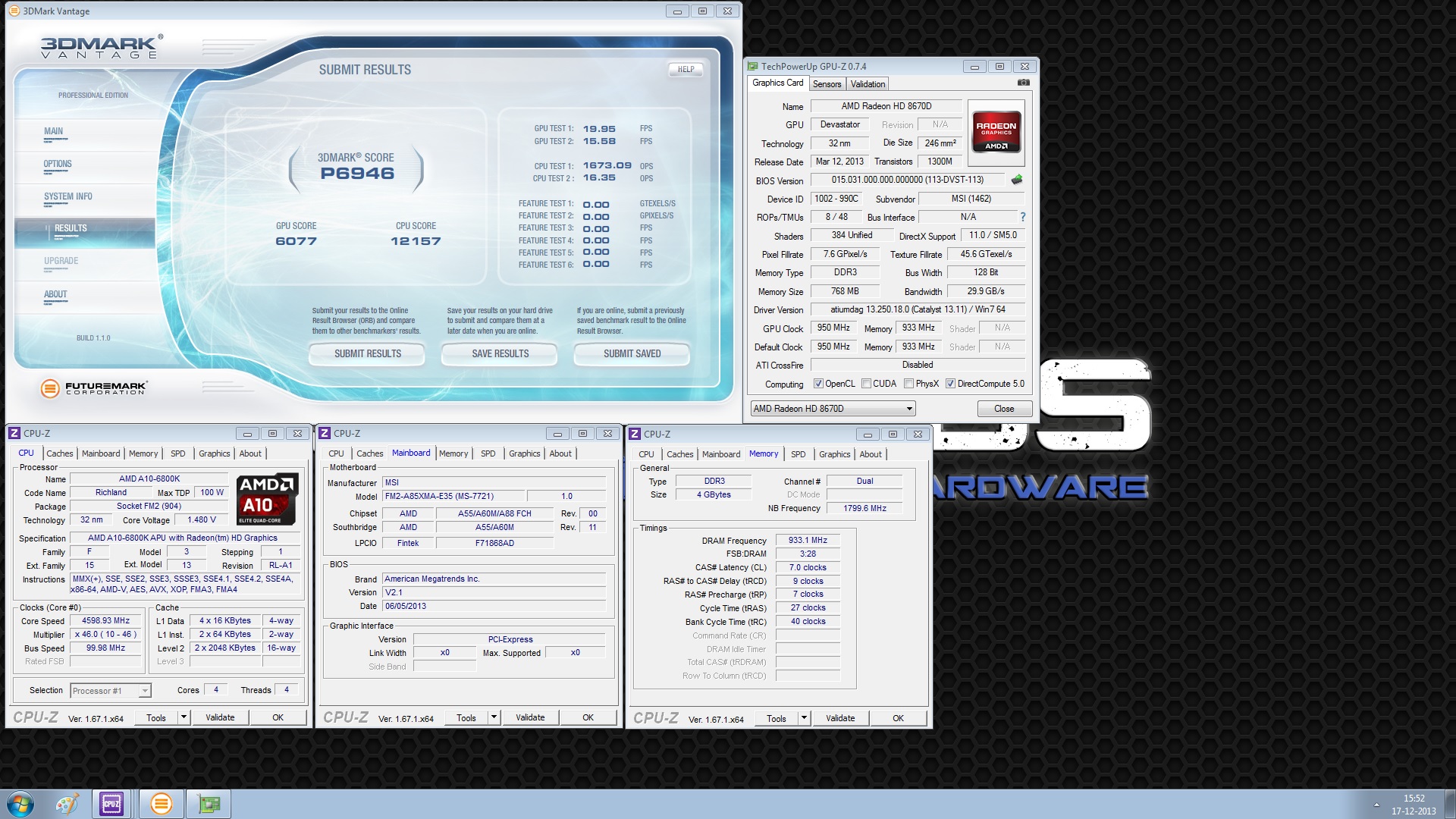Click OK in the Memory CPU-Z window

click(898, 718)
